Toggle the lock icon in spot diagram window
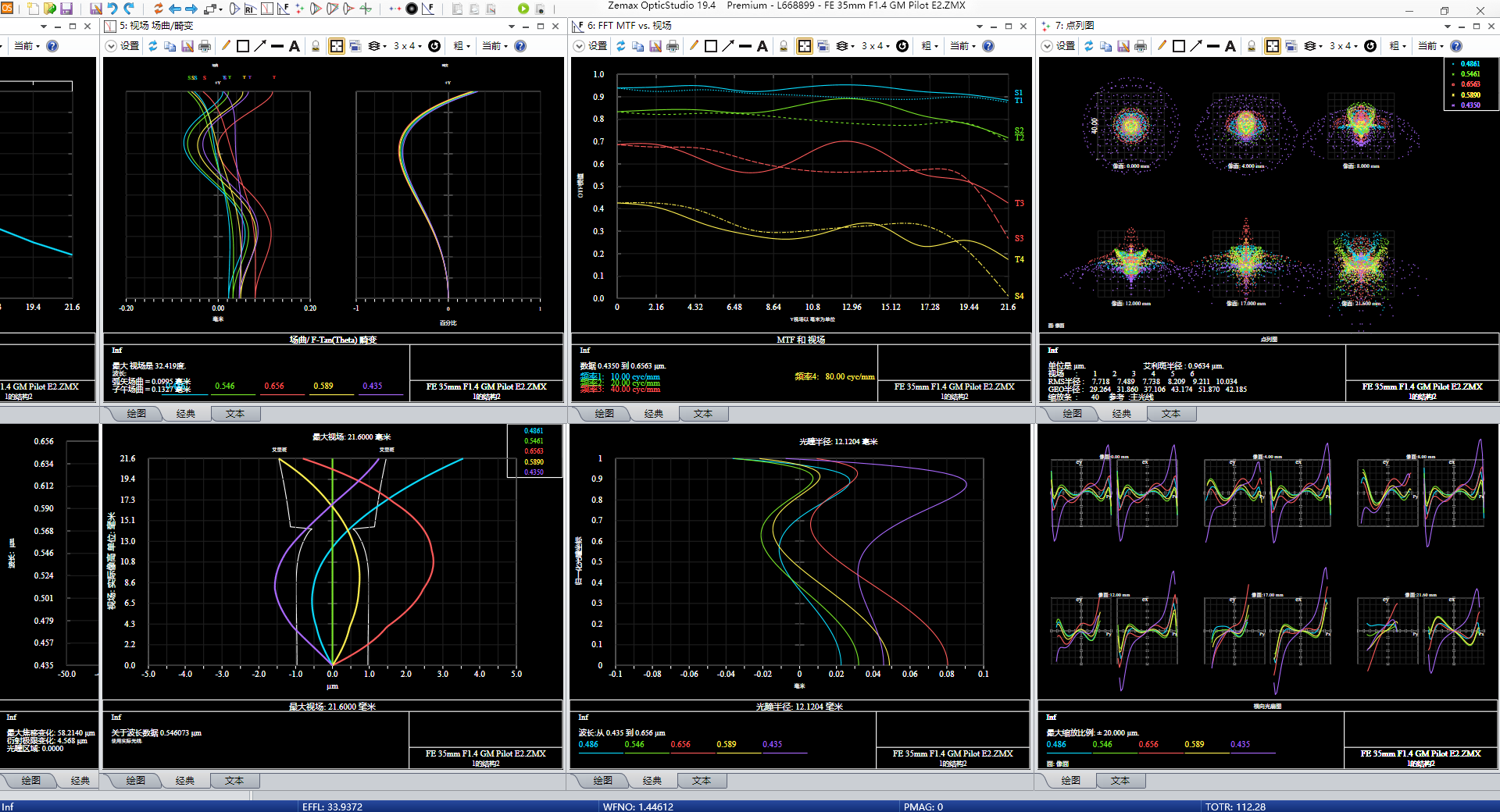The height and width of the screenshot is (812, 1500). pyautogui.click(x=1252, y=46)
